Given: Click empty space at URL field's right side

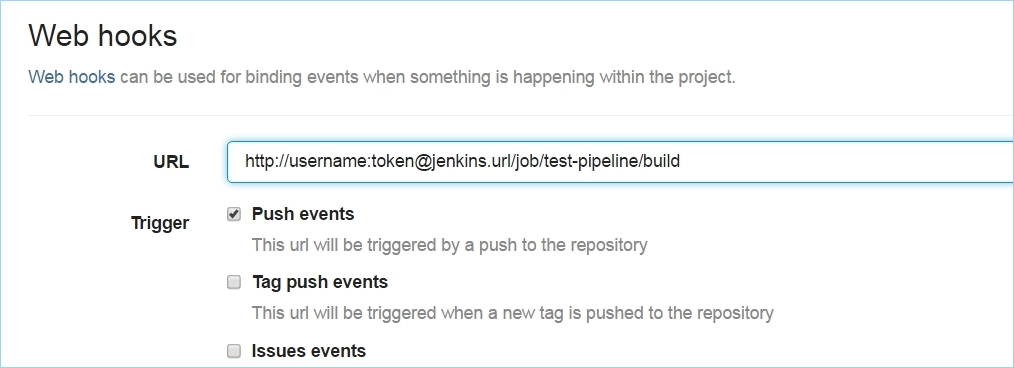Looking at the screenshot, I should click(x=847, y=161).
